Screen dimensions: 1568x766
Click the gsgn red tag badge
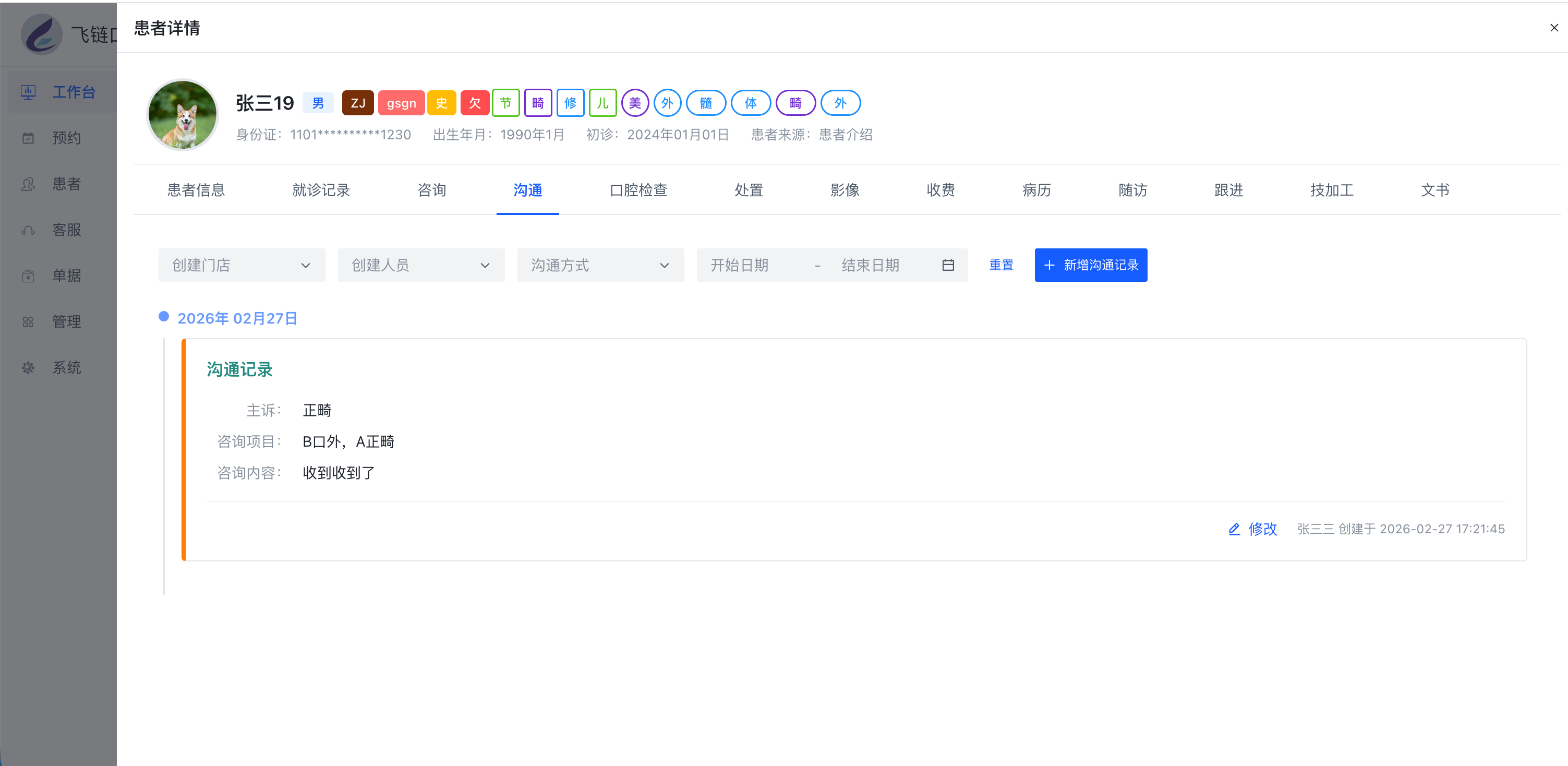(x=401, y=103)
